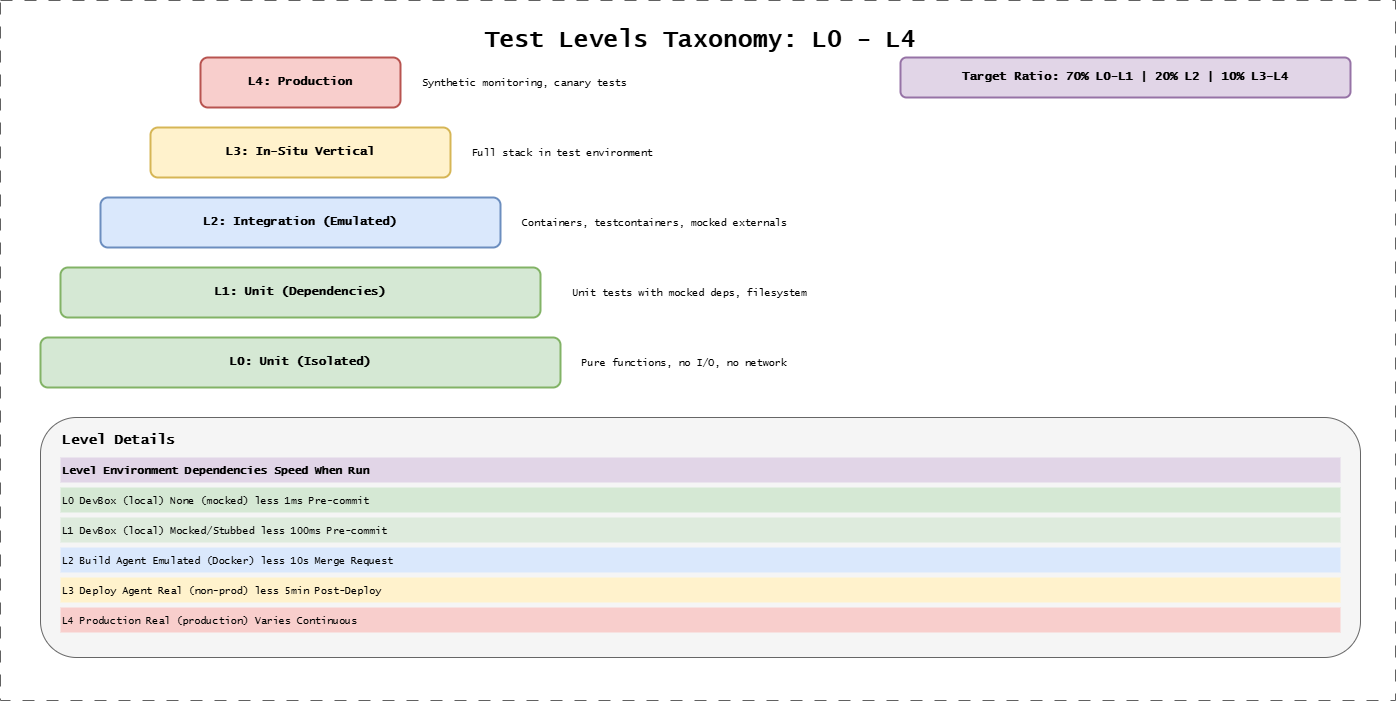
Task: Click the mocked deps filesystem annotation
Action: (689, 293)
